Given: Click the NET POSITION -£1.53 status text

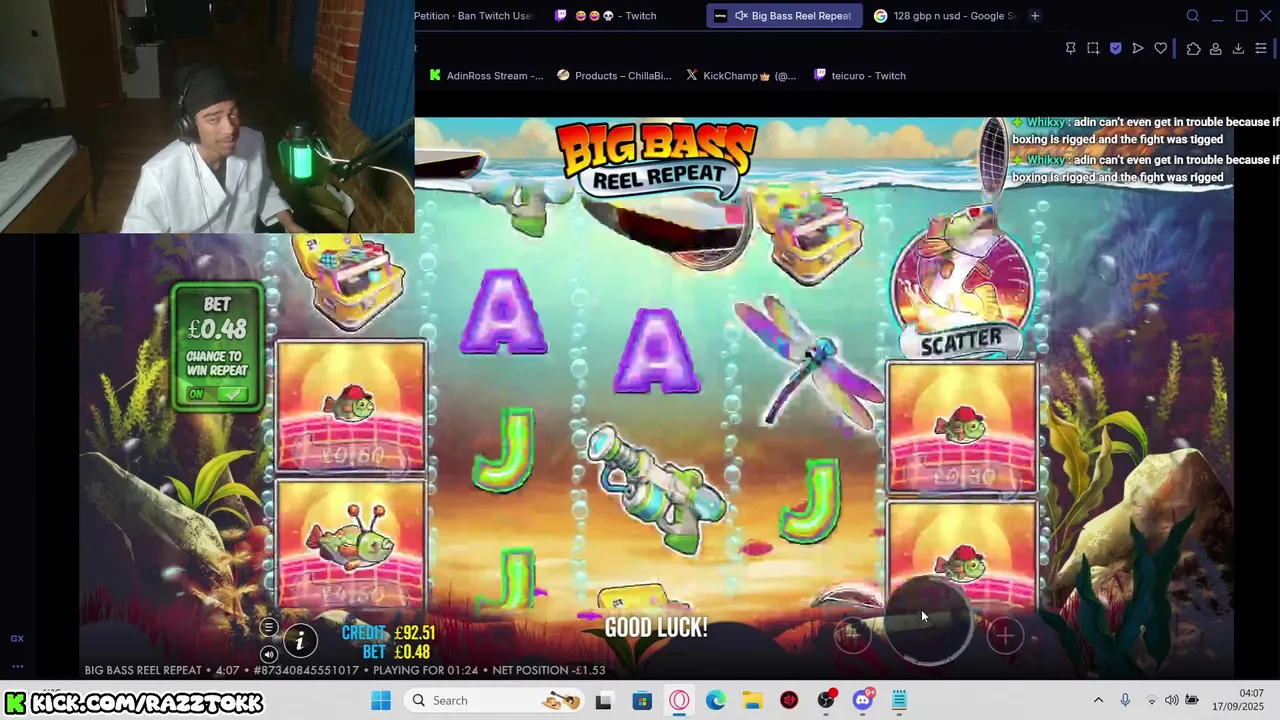Looking at the screenshot, I should coord(549,670).
